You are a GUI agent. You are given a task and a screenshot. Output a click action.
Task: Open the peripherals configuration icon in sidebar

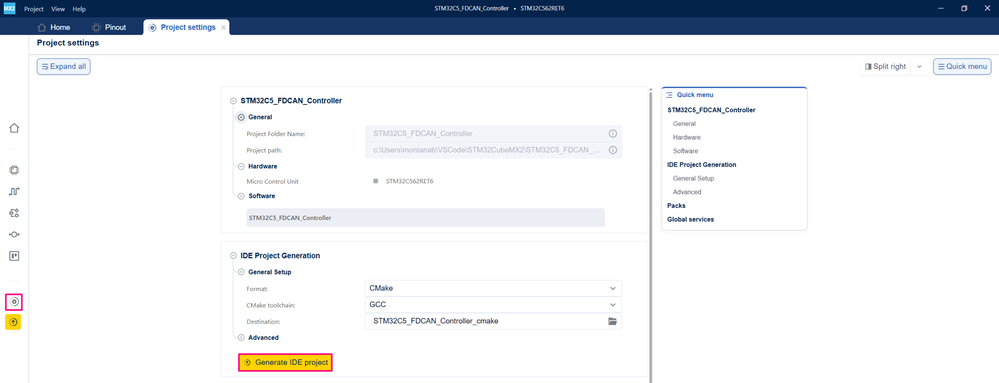pyautogui.click(x=14, y=213)
